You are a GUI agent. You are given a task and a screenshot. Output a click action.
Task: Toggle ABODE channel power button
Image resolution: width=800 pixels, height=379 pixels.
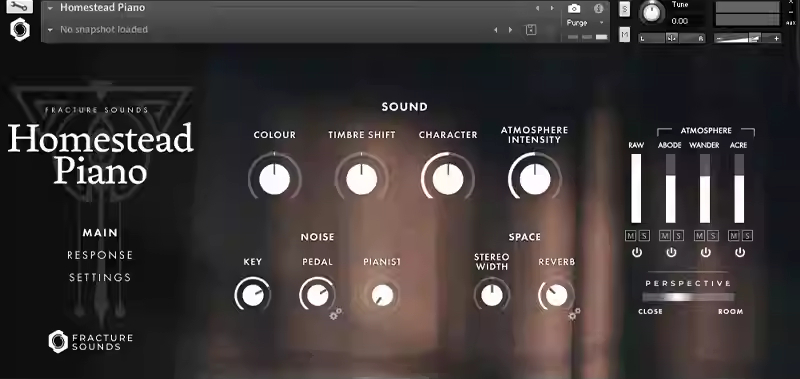pos(671,252)
